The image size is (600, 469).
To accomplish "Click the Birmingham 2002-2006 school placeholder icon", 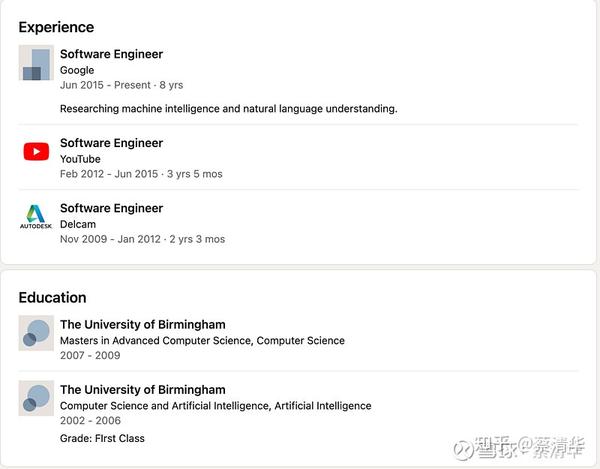I will click(x=36, y=398).
